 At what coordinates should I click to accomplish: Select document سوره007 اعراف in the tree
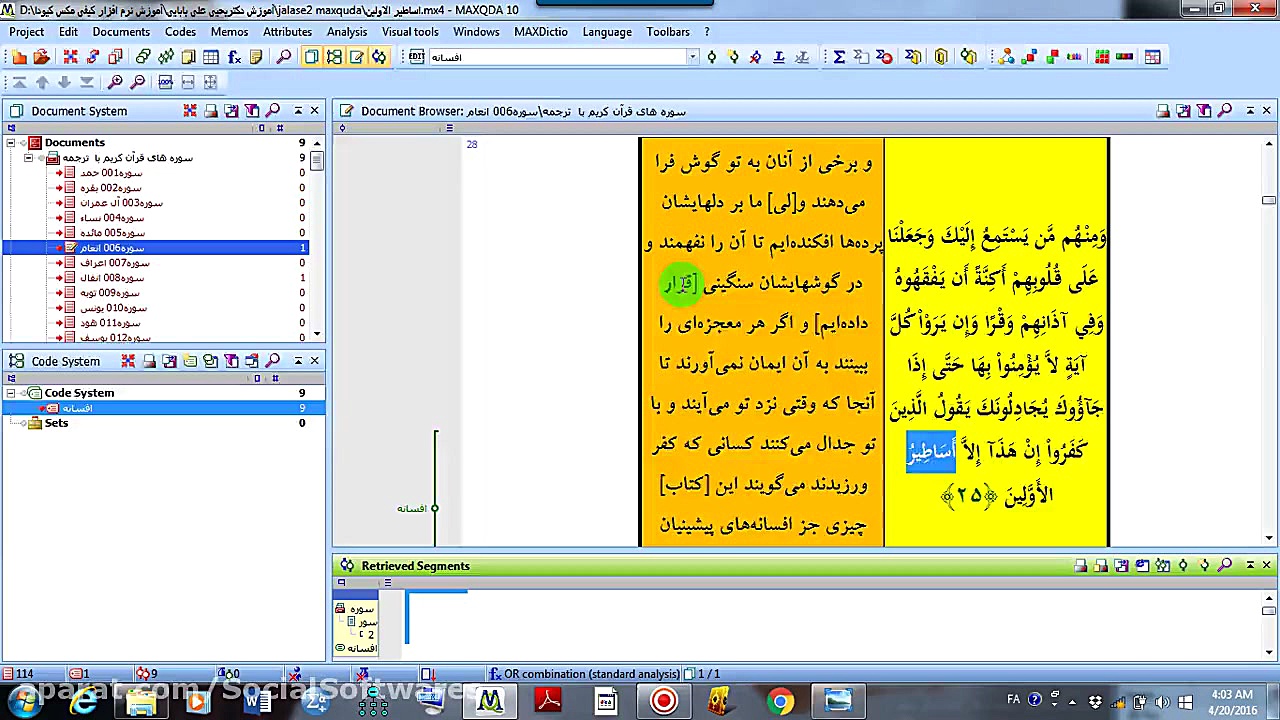point(114,263)
